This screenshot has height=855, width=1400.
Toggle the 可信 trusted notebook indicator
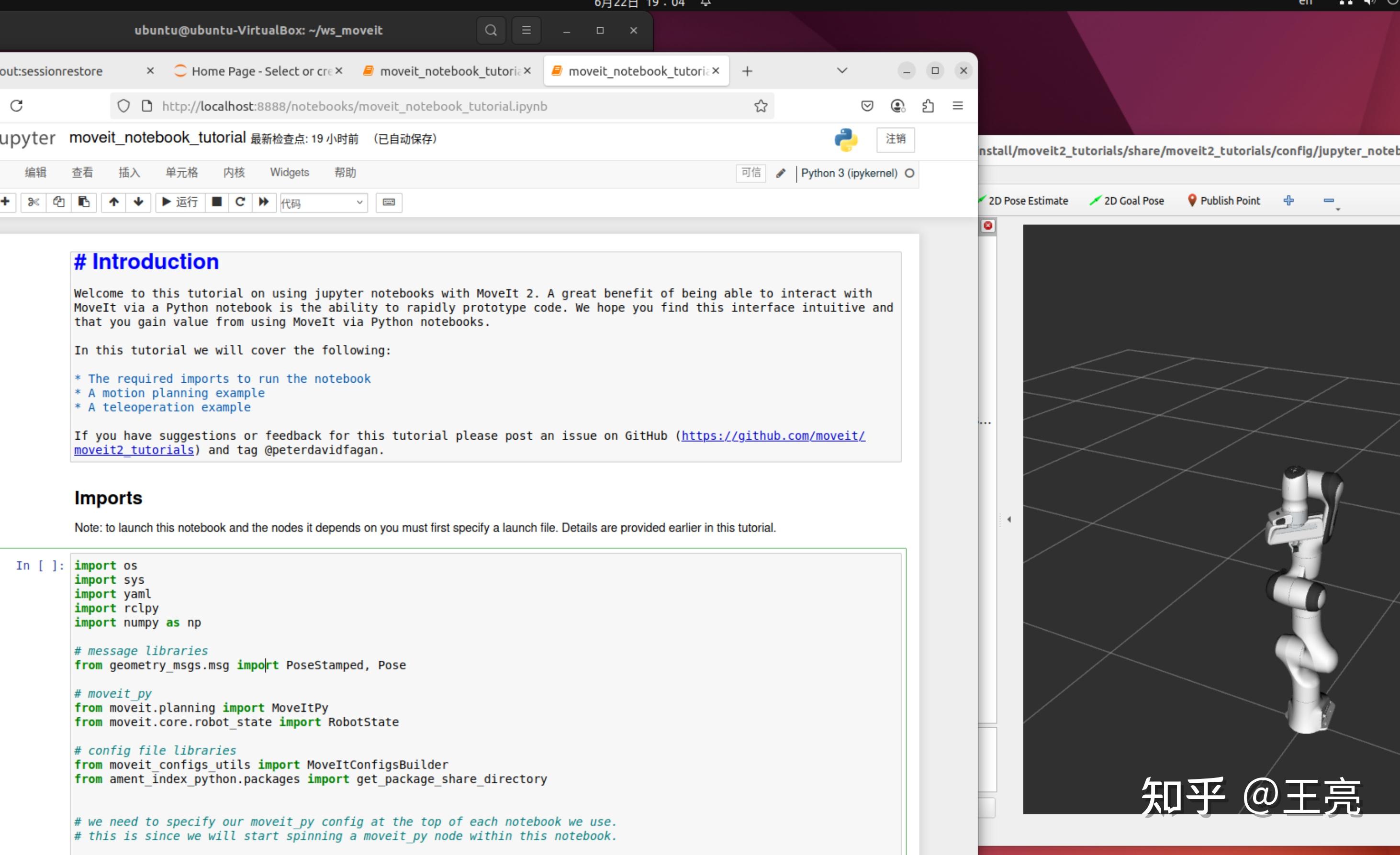pyautogui.click(x=750, y=173)
